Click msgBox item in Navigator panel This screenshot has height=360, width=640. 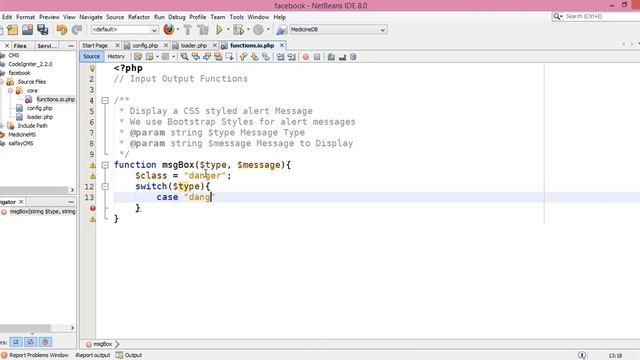42,211
